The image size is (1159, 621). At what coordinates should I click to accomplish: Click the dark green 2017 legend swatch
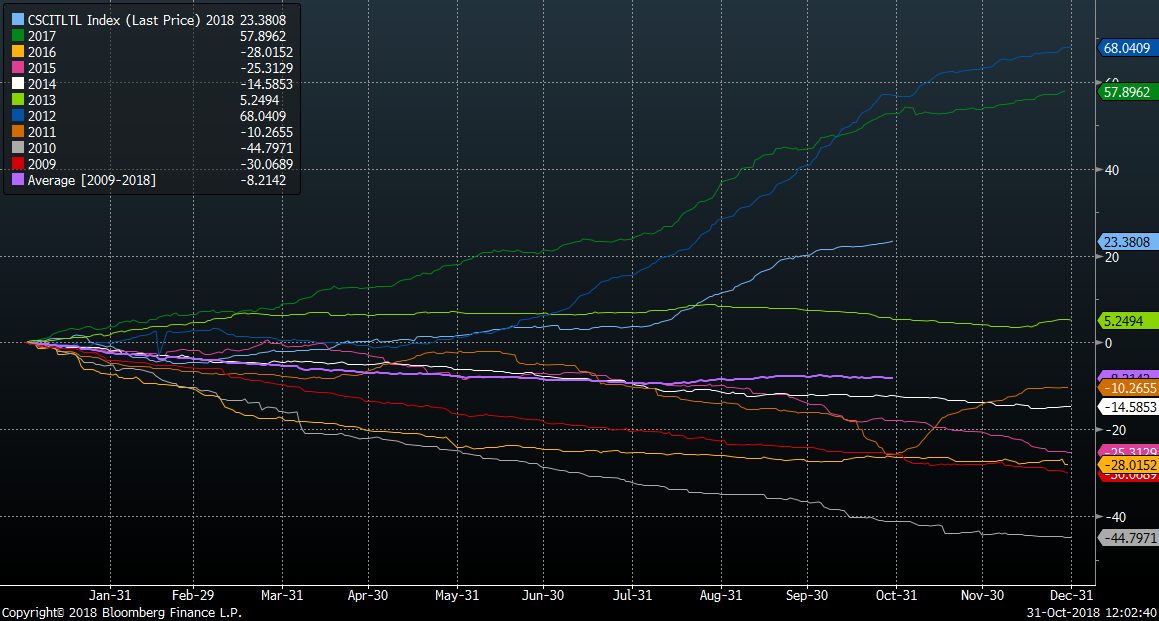tap(15, 36)
